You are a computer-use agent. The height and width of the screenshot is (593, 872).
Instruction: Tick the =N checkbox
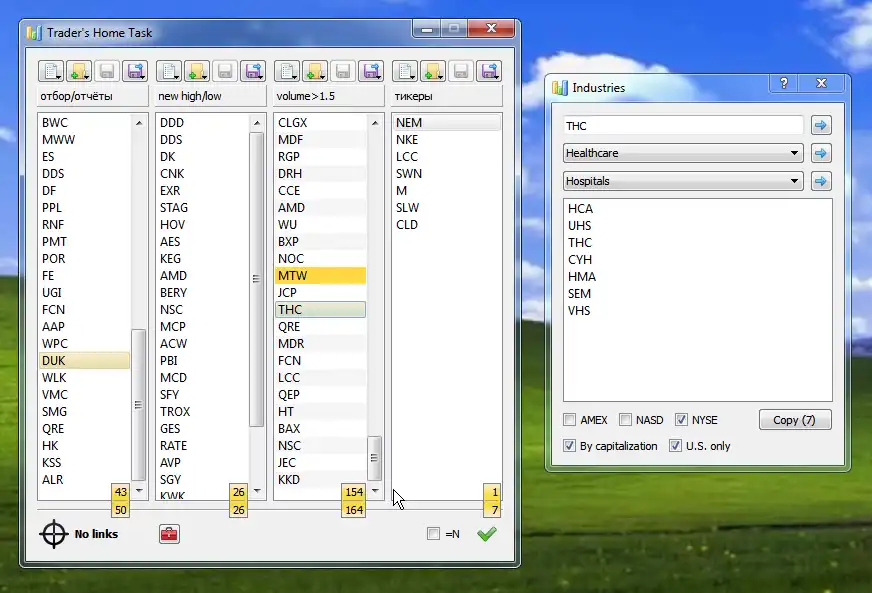point(433,533)
